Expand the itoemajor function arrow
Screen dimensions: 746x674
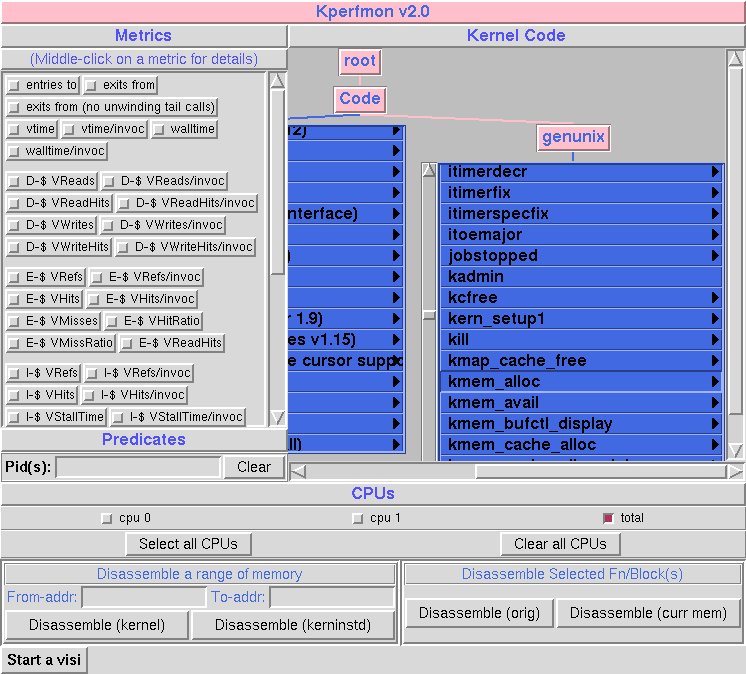(715, 234)
